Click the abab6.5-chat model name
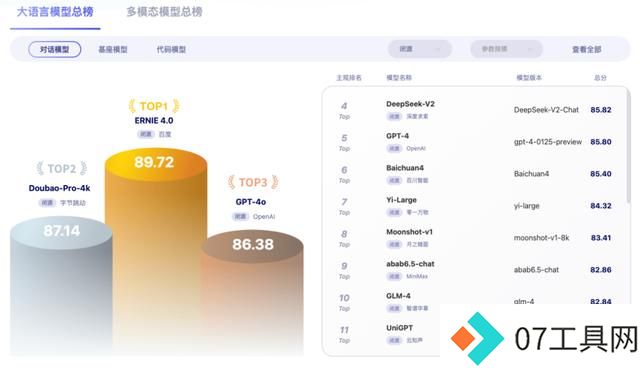The width and height of the screenshot is (640, 372). click(410, 264)
